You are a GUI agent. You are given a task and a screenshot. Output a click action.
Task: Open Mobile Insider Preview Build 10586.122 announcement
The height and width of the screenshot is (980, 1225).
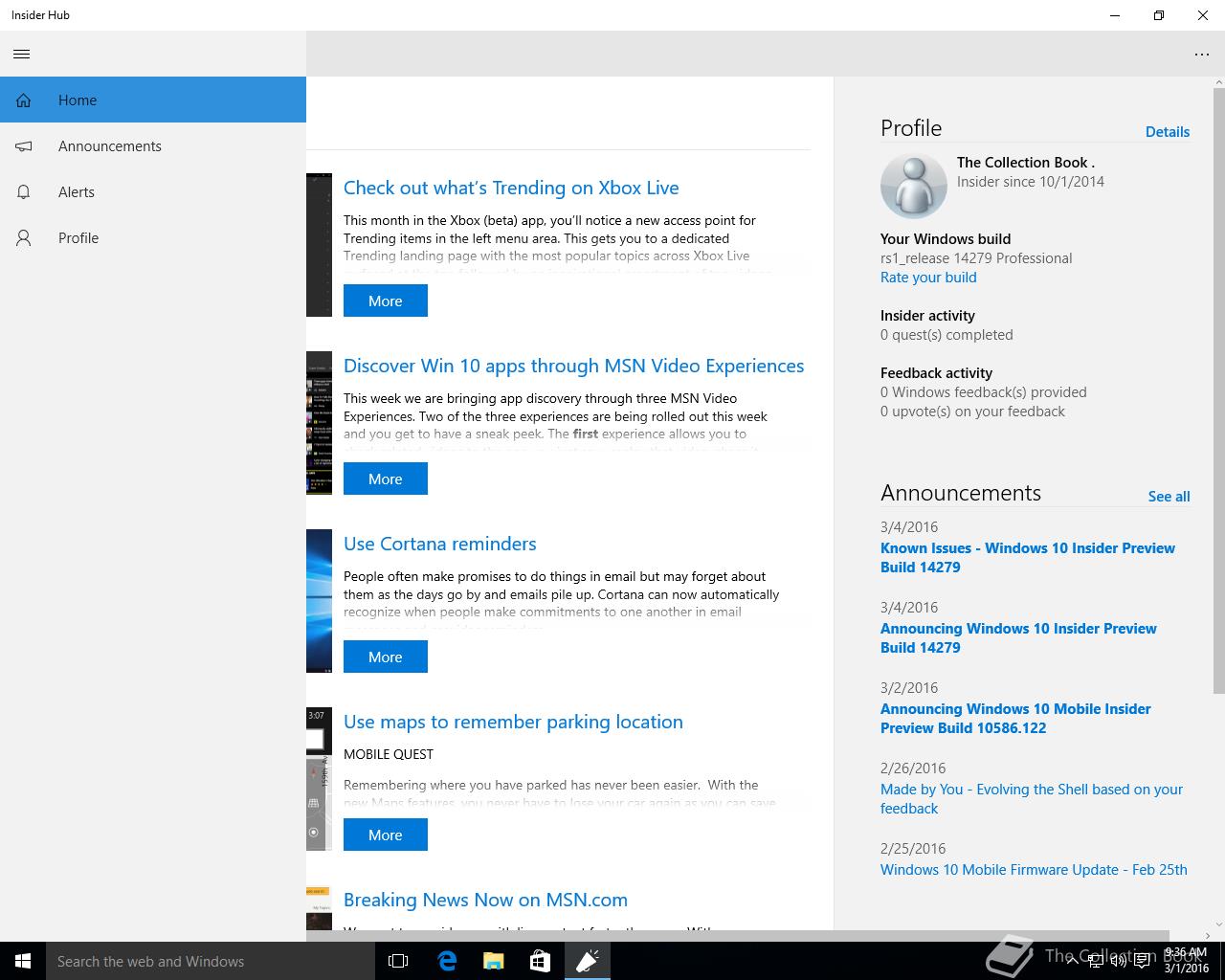[1015, 718]
